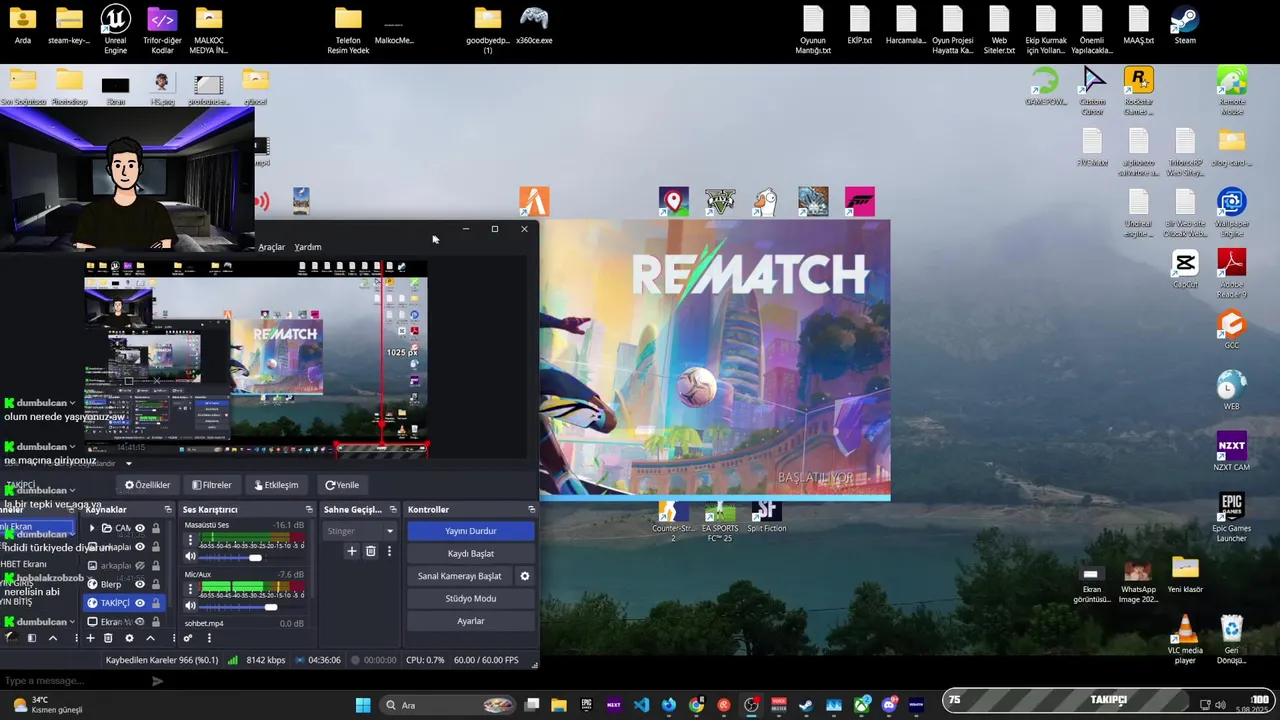Open the Steam desktop shortcut
The height and width of the screenshot is (720, 1280).
[x=1185, y=26]
